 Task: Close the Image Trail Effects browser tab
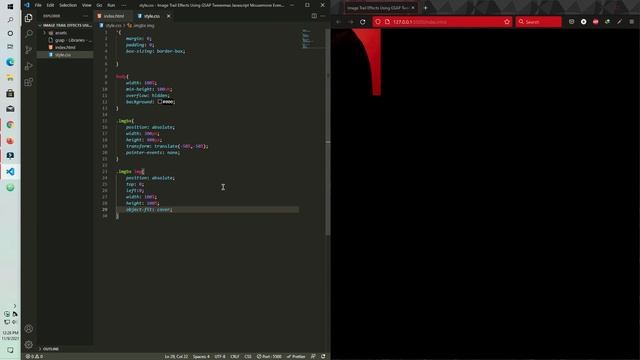pyautogui.click(x=413, y=8)
